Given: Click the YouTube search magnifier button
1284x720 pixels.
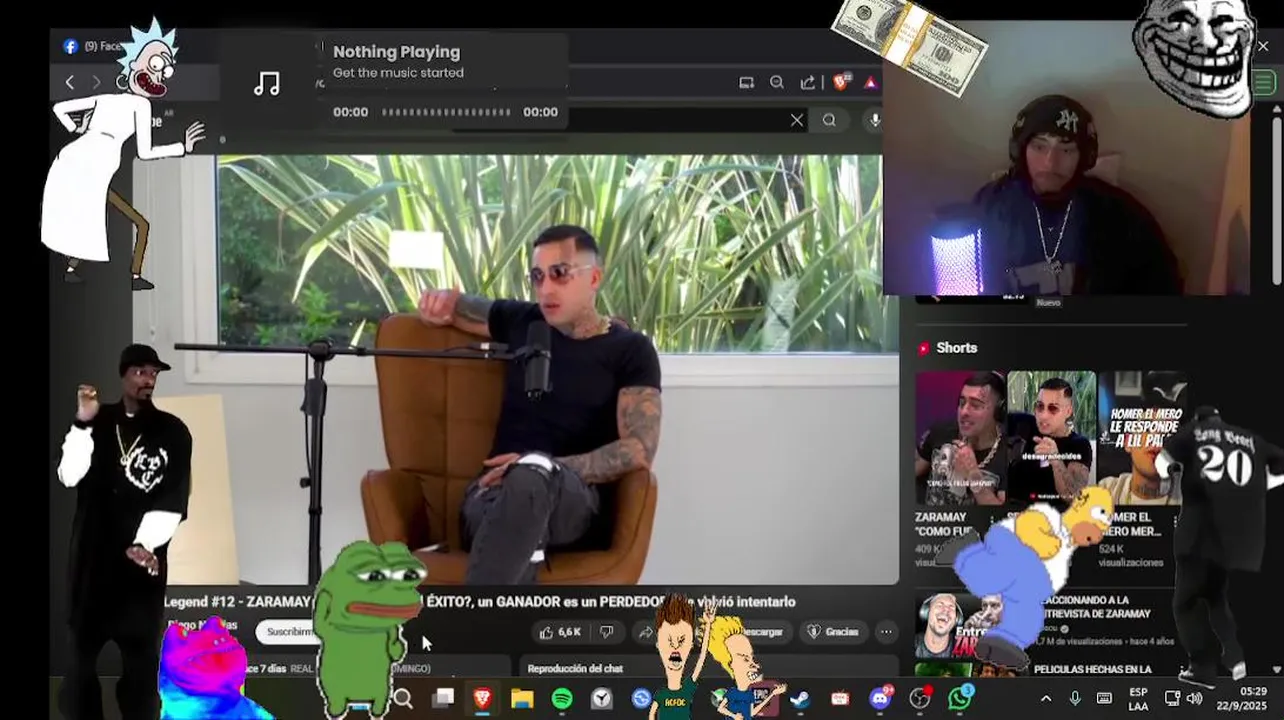Looking at the screenshot, I should tap(829, 120).
